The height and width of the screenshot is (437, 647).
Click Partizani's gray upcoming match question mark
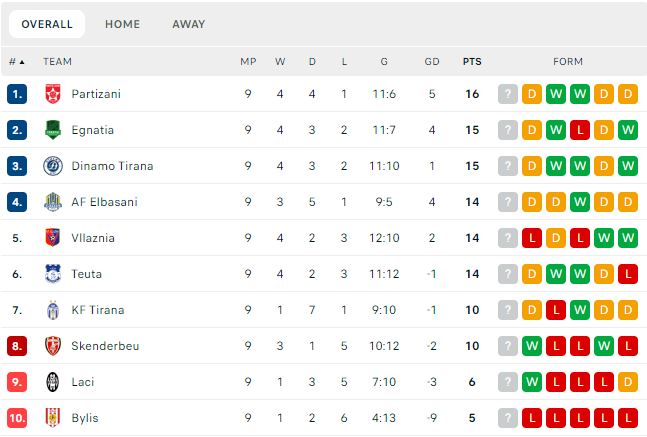(508, 94)
